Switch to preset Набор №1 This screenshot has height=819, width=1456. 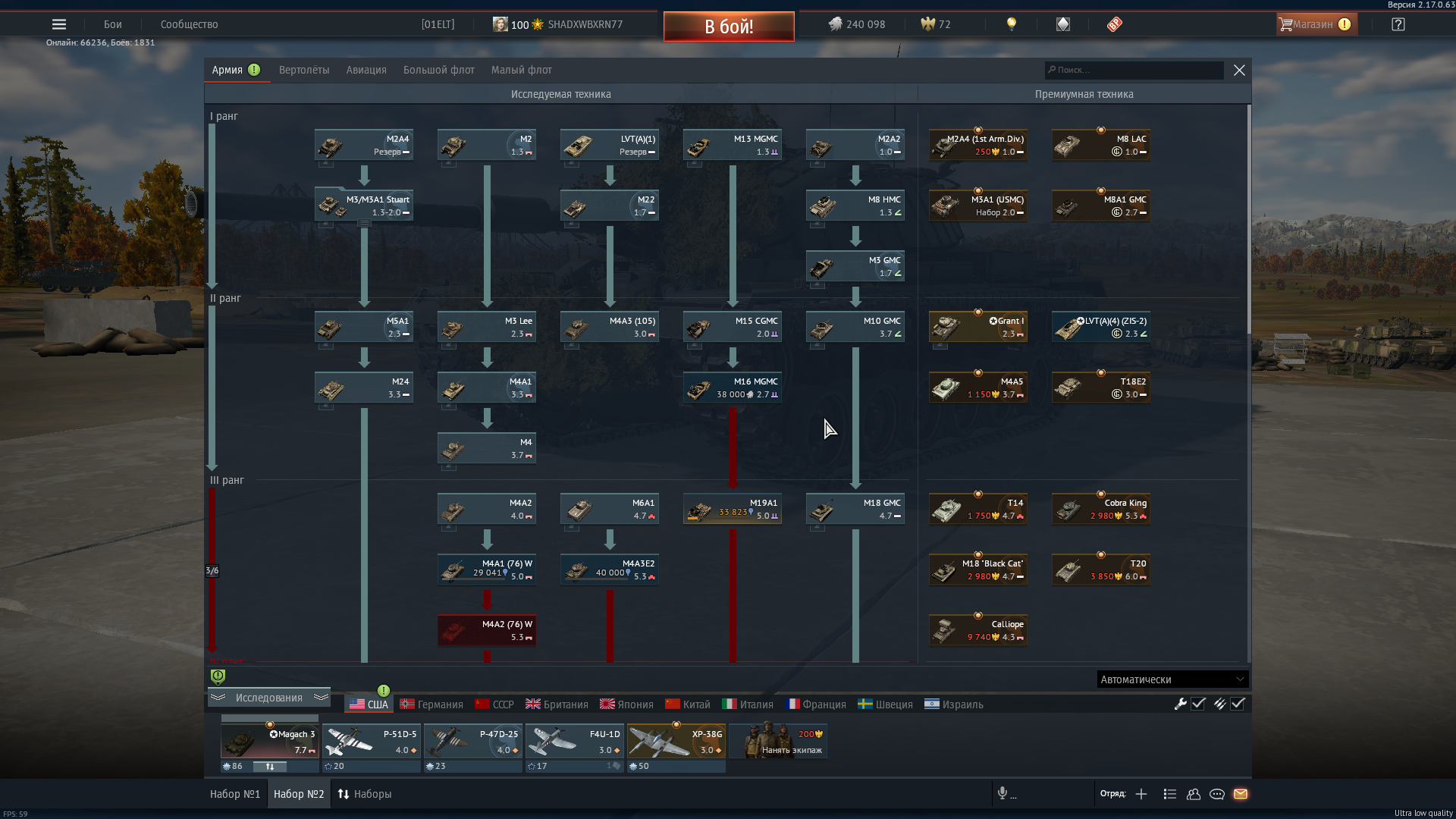(235, 794)
